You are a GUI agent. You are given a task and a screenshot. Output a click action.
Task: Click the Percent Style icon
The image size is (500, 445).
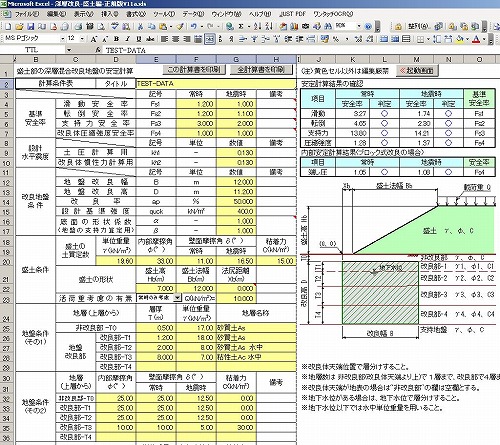click(336, 39)
